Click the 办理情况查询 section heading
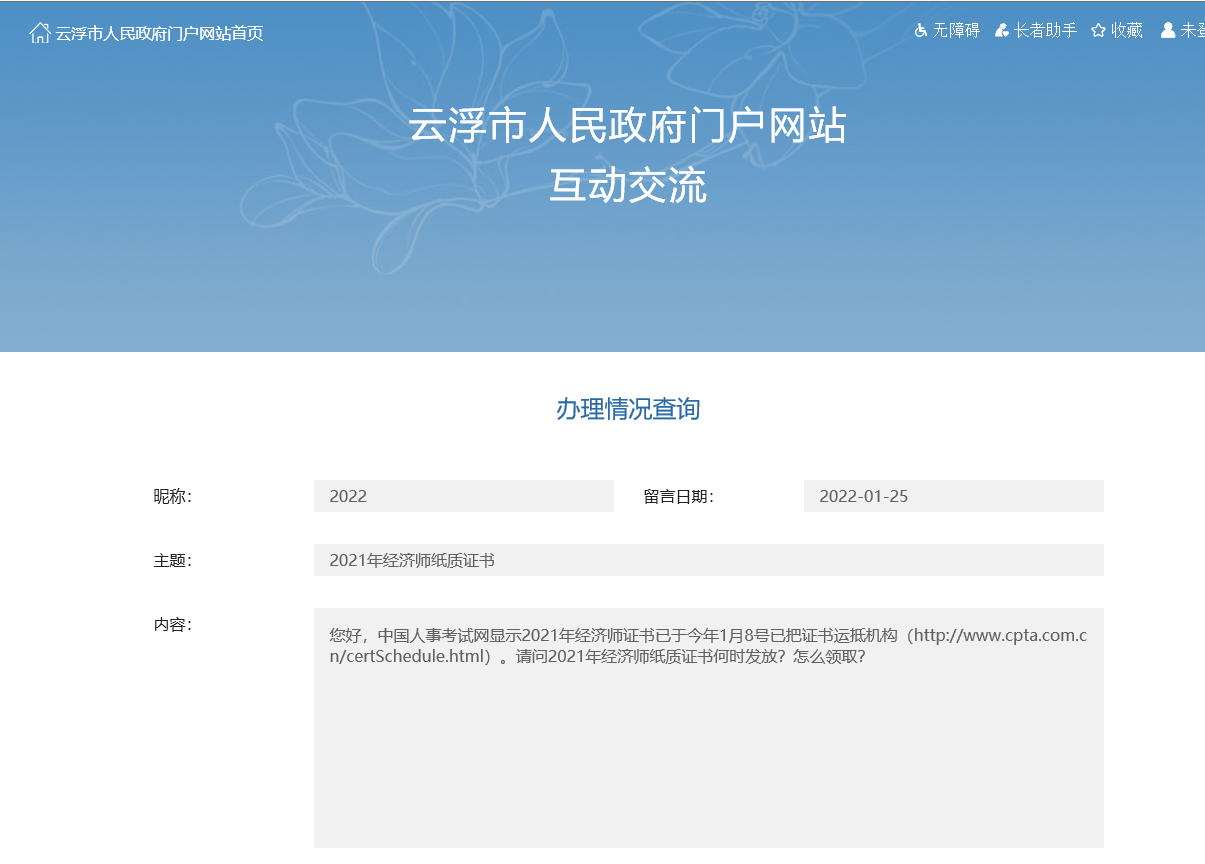The image size is (1205, 864). 627,409
